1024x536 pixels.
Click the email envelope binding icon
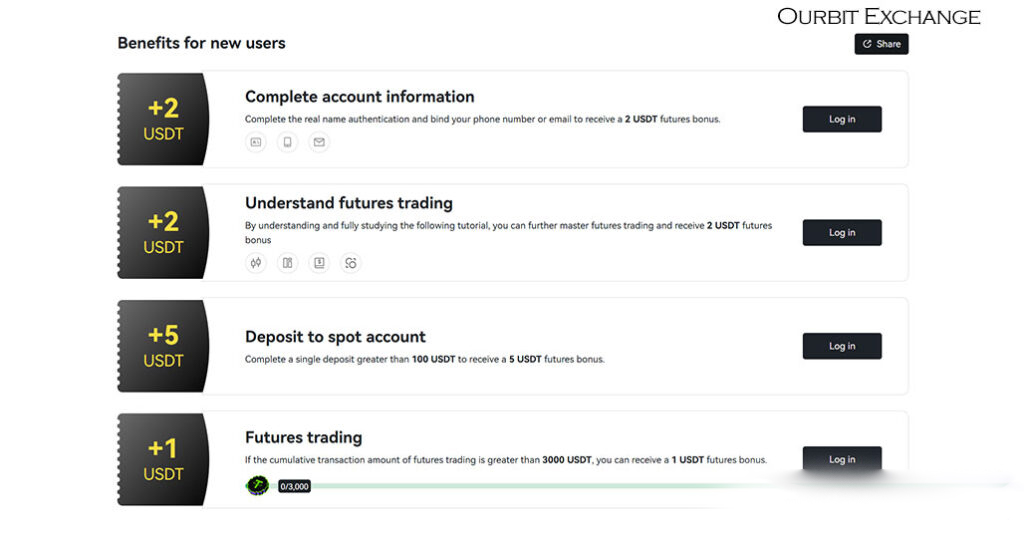click(x=319, y=142)
